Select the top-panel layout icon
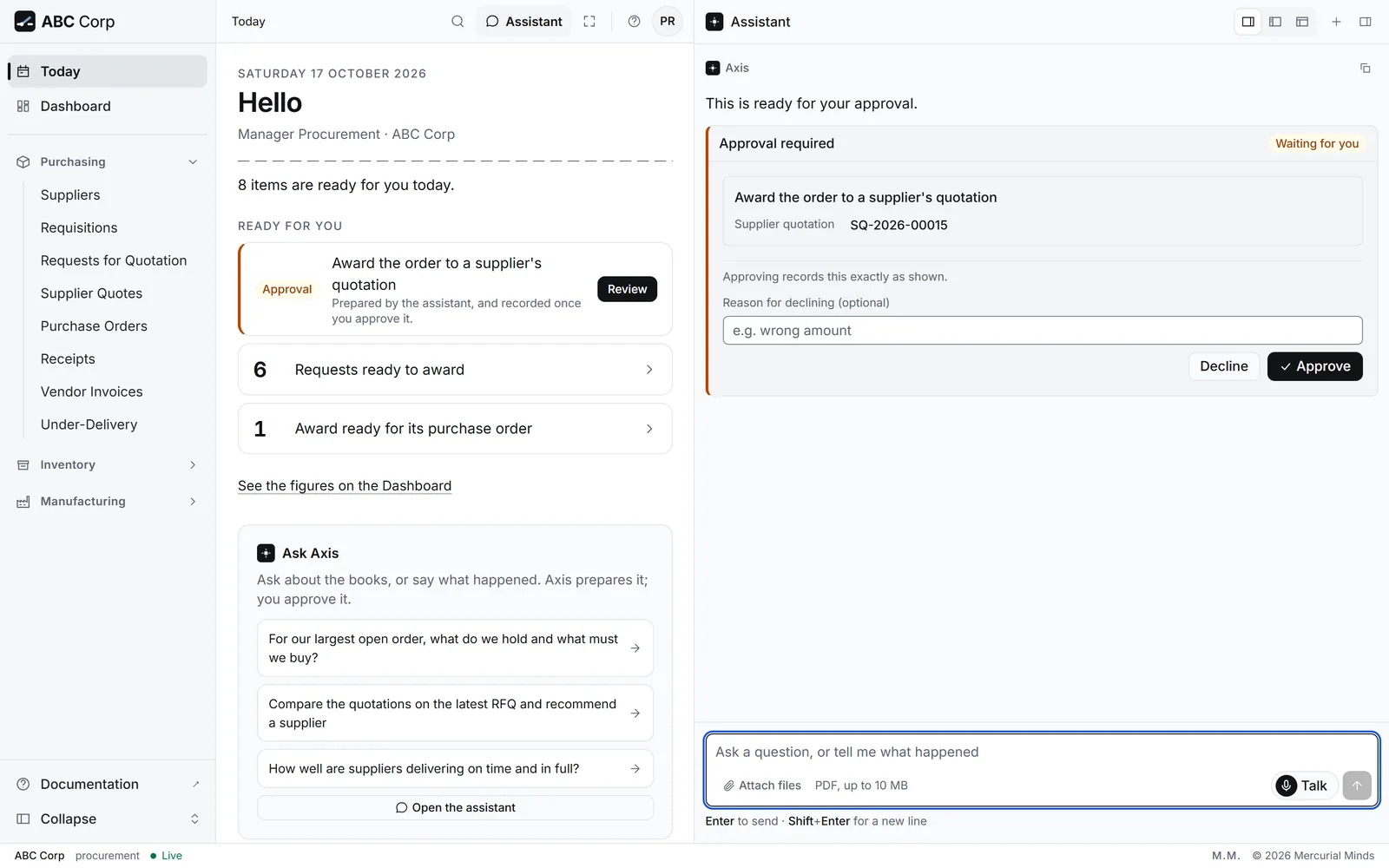The image size is (1389, 868). coord(1301,22)
